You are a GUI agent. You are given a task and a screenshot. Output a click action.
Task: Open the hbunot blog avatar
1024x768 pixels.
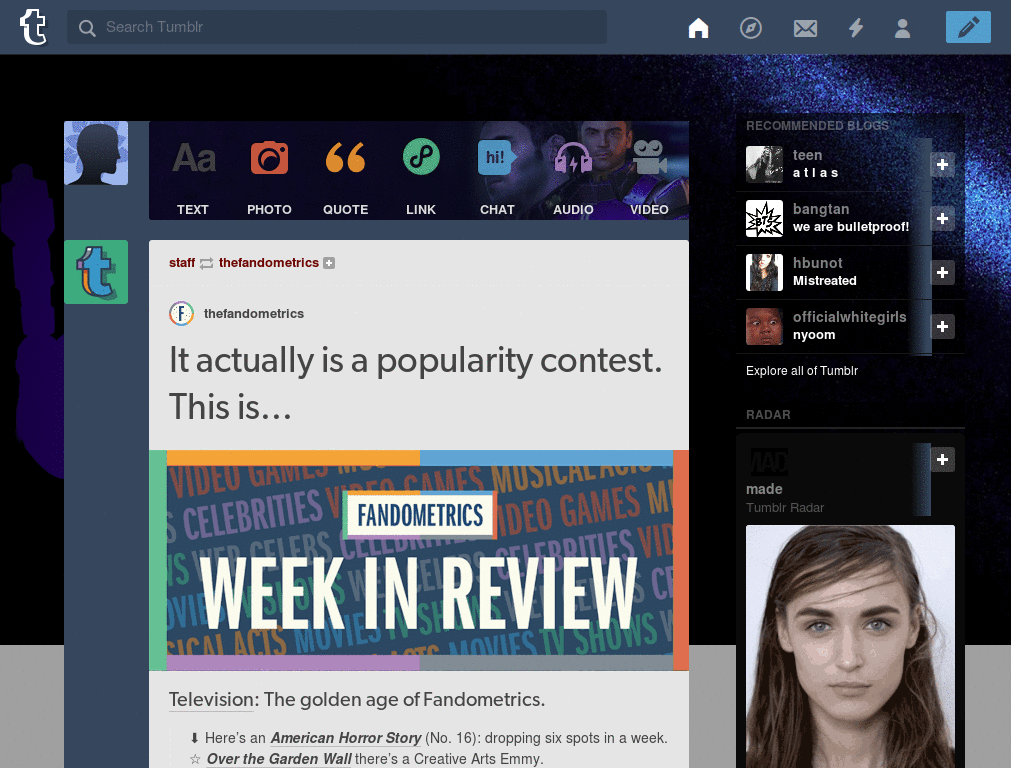[764, 272]
